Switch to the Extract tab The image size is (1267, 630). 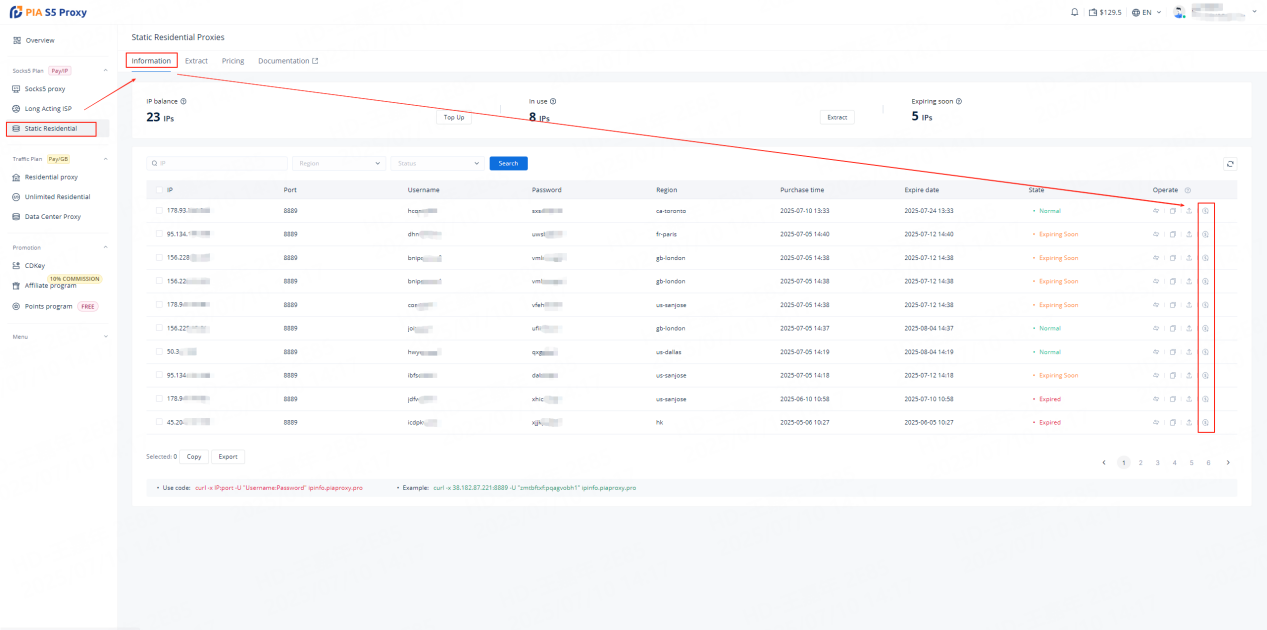coord(196,61)
